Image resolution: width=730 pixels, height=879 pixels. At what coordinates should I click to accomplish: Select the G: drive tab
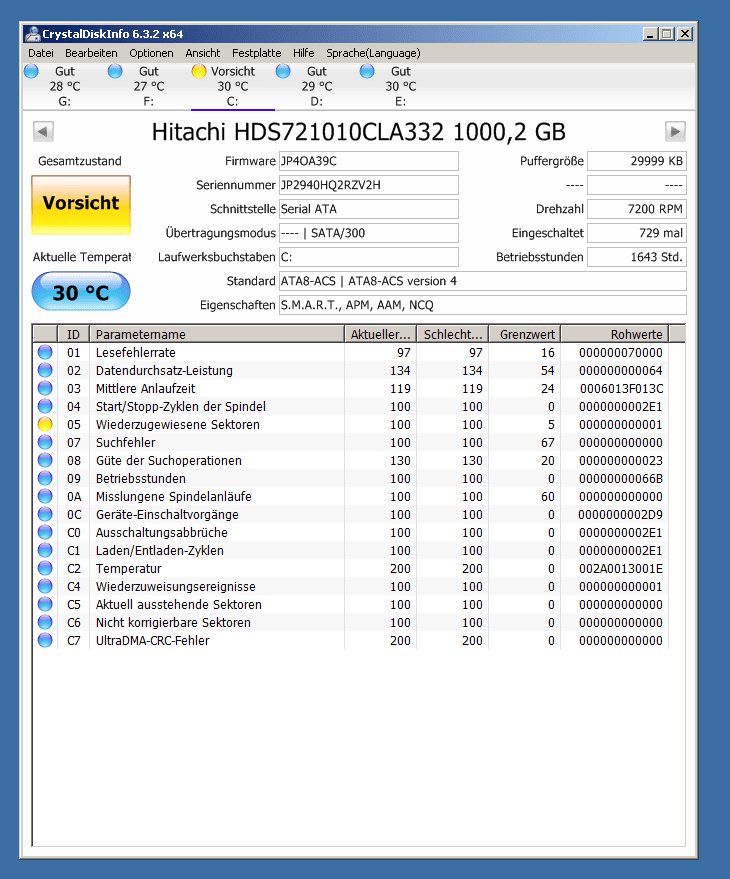[64, 86]
